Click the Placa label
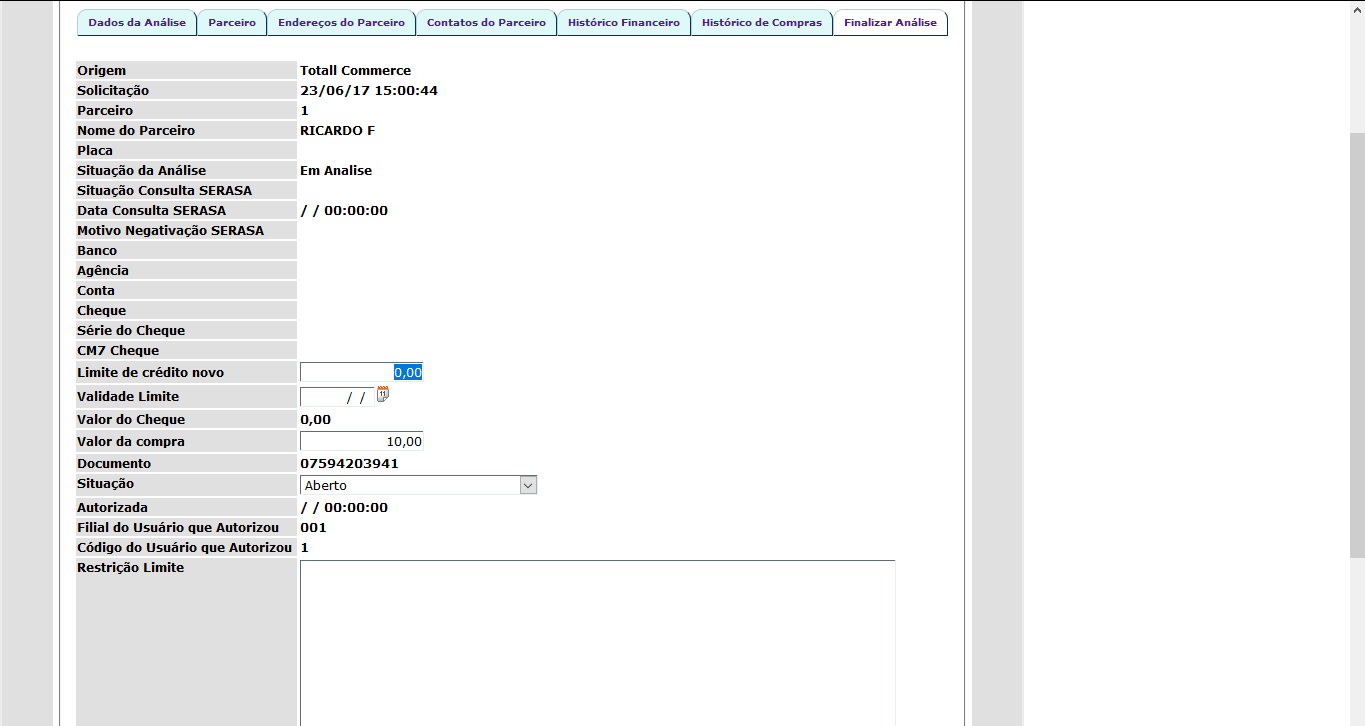Image resolution: width=1365 pixels, height=726 pixels. (x=95, y=151)
